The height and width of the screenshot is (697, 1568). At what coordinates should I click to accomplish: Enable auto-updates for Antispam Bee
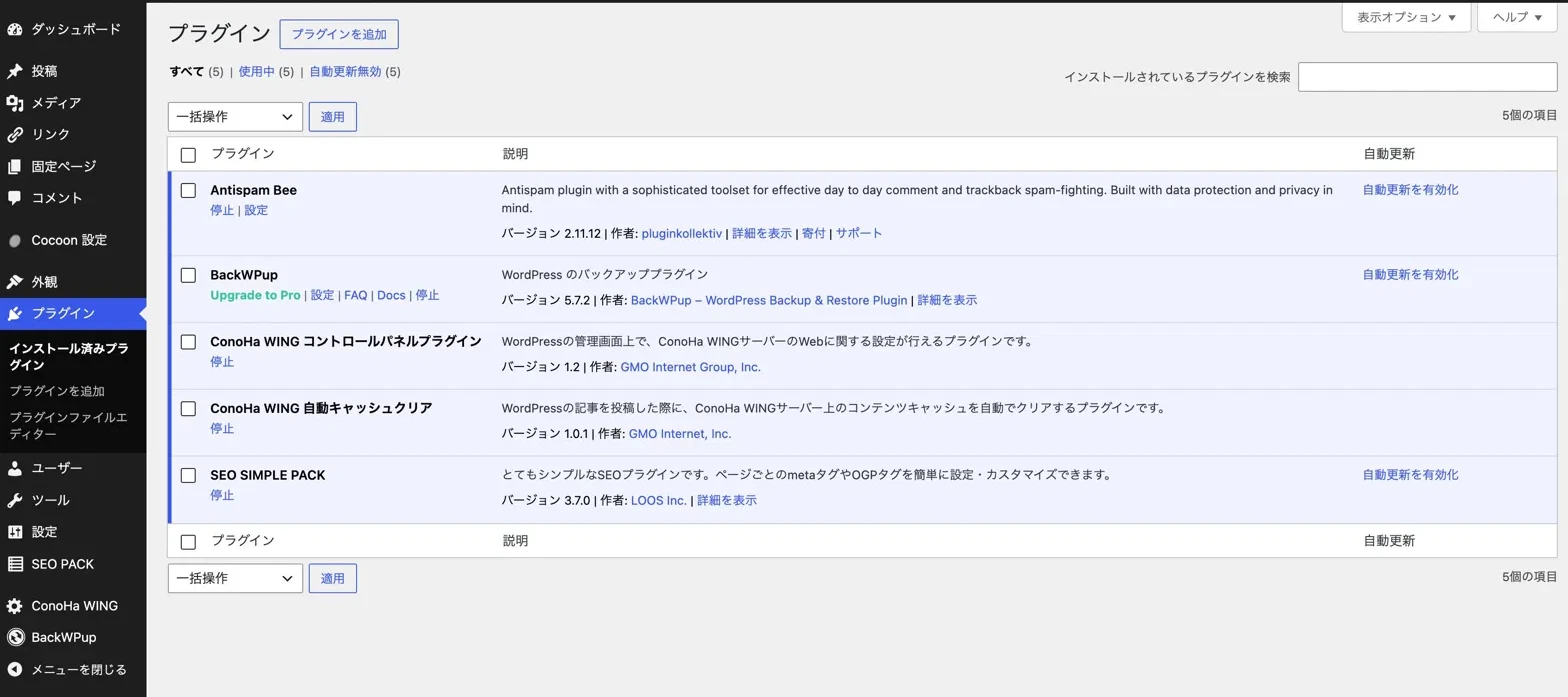[1410, 190]
